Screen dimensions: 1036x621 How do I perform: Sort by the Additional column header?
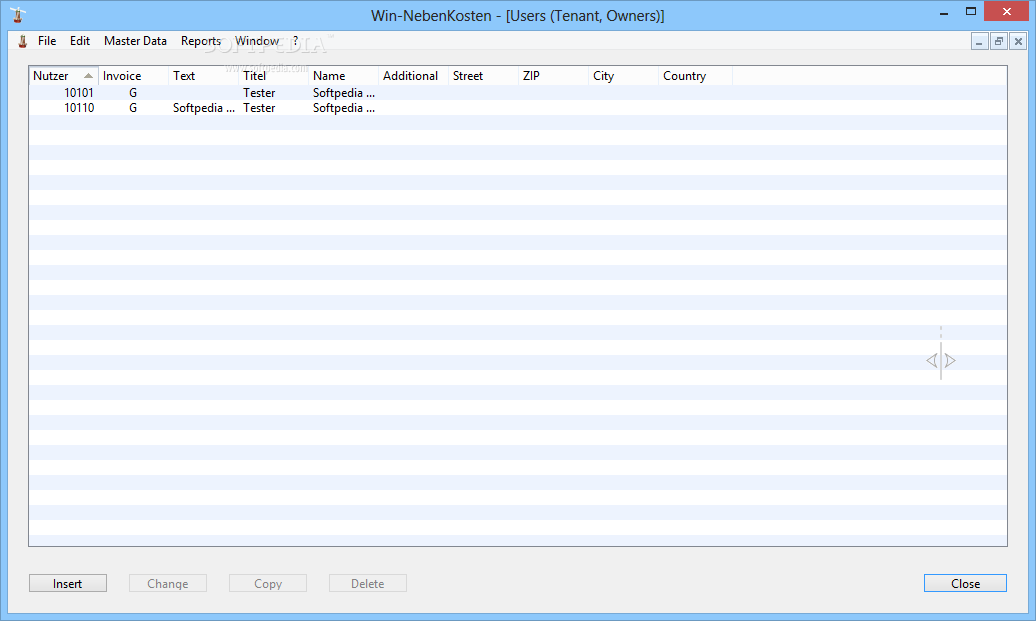tap(414, 76)
